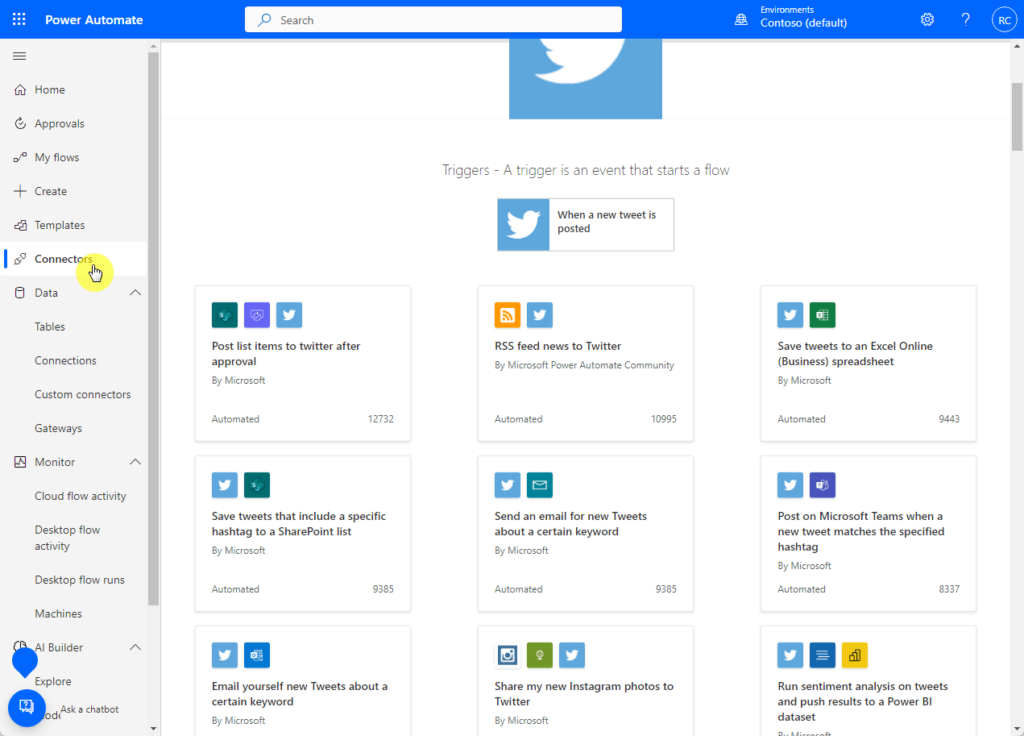Open 'Send an email for new Tweets' template

click(585, 534)
